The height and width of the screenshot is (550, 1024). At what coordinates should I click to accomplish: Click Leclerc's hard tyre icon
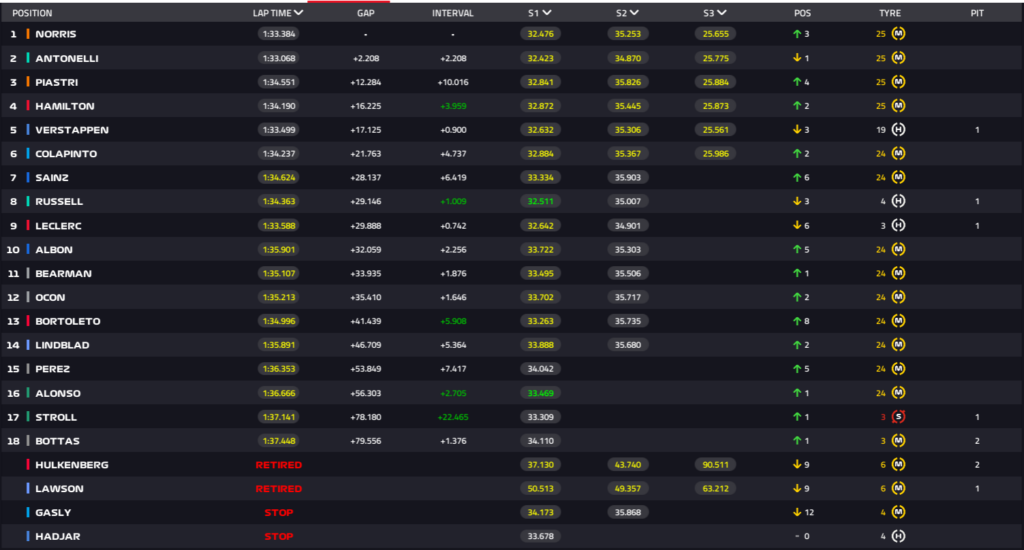coord(899,225)
